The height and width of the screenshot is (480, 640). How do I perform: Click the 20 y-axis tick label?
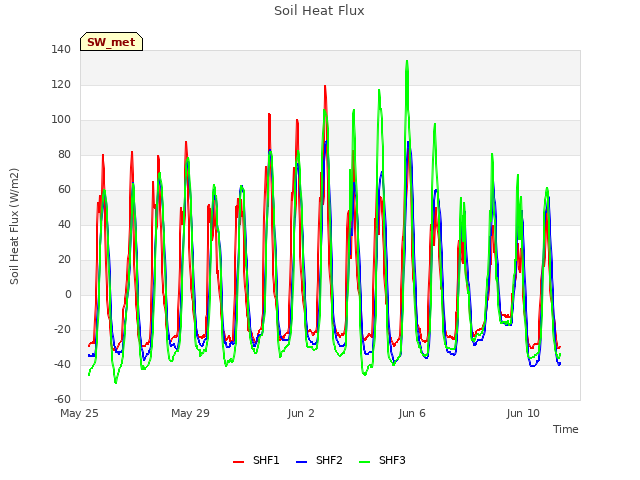click(64, 260)
